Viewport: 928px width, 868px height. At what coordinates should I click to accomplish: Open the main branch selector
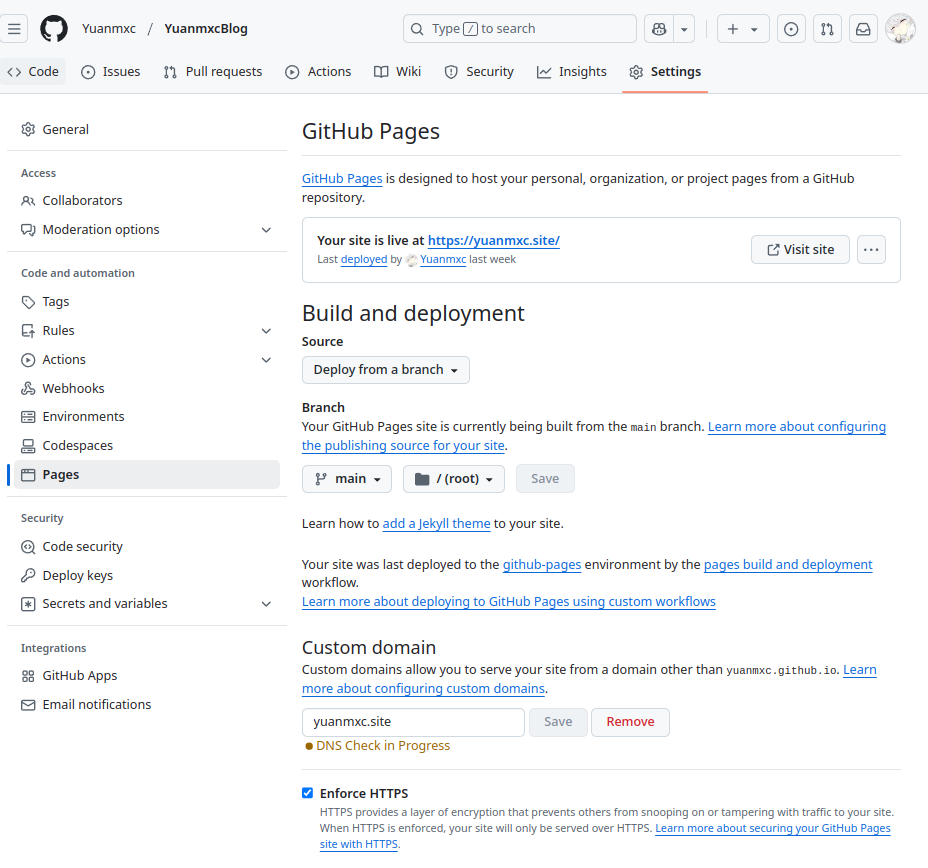[347, 479]
